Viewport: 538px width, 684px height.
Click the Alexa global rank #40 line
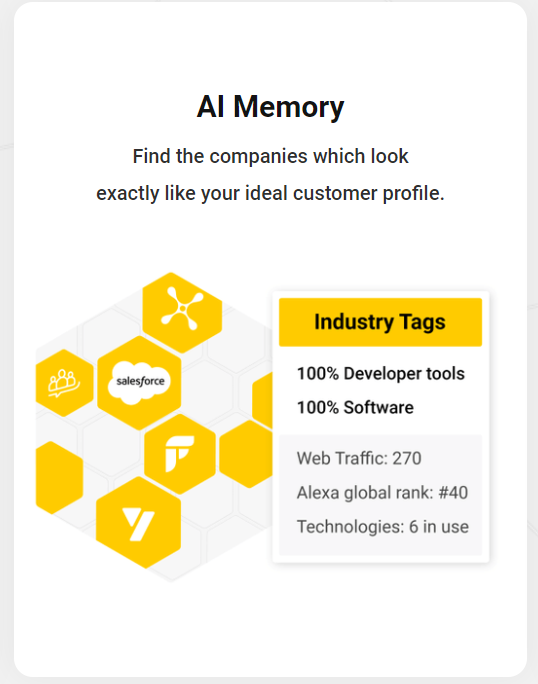pos(382,493)
